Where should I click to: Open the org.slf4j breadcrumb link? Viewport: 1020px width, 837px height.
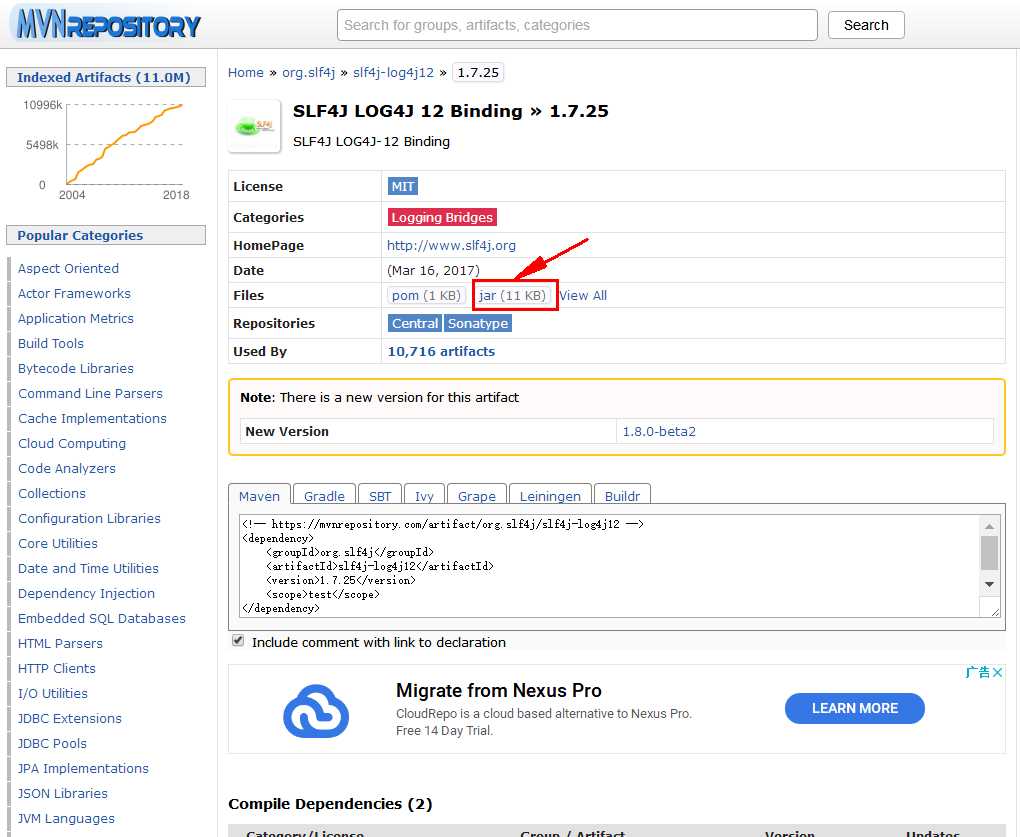tap(308, 72)
